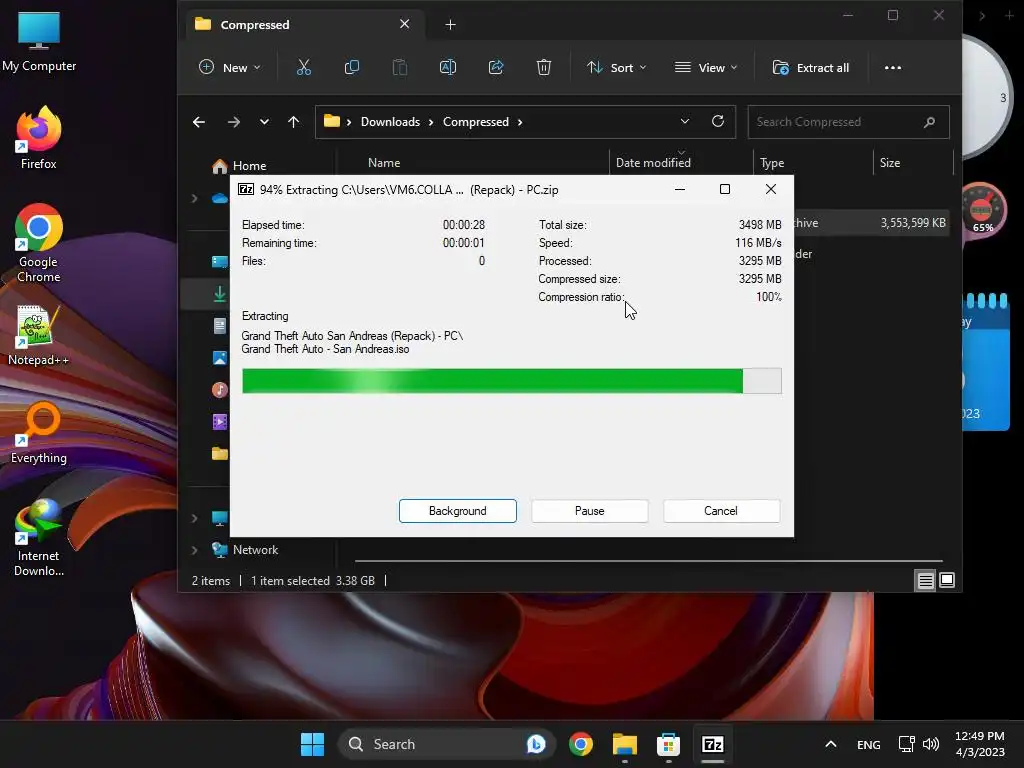Viewport: 1024px width, 768px height.
Task: Click the Paste clipboard icon in Explorer toolbar
Action: coord(400,67)
